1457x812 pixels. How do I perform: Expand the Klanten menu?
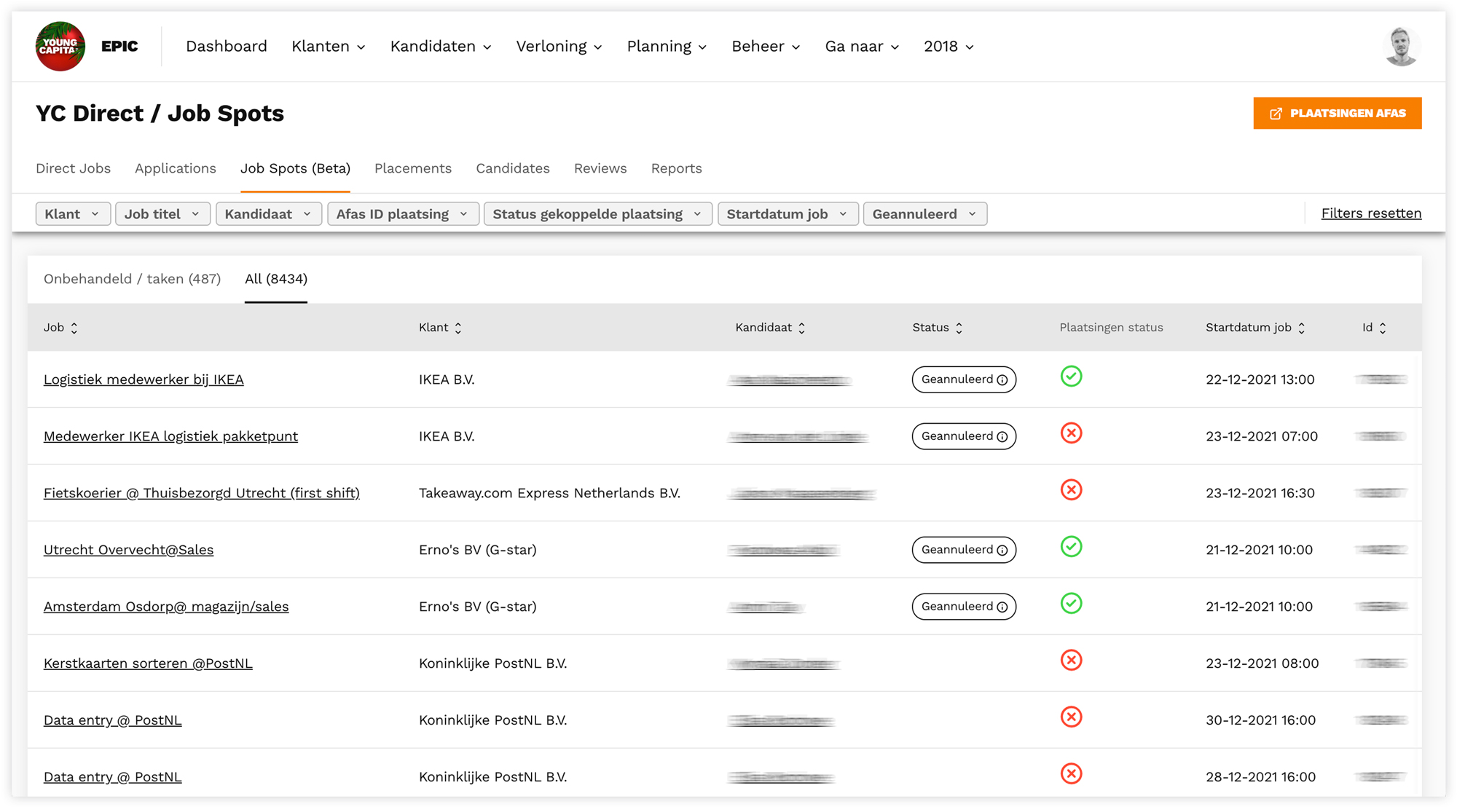[x=329, y=47]
